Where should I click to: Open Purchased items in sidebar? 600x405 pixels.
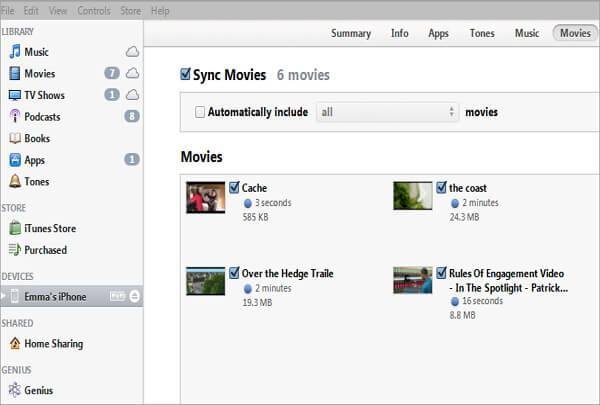(46, 250)
